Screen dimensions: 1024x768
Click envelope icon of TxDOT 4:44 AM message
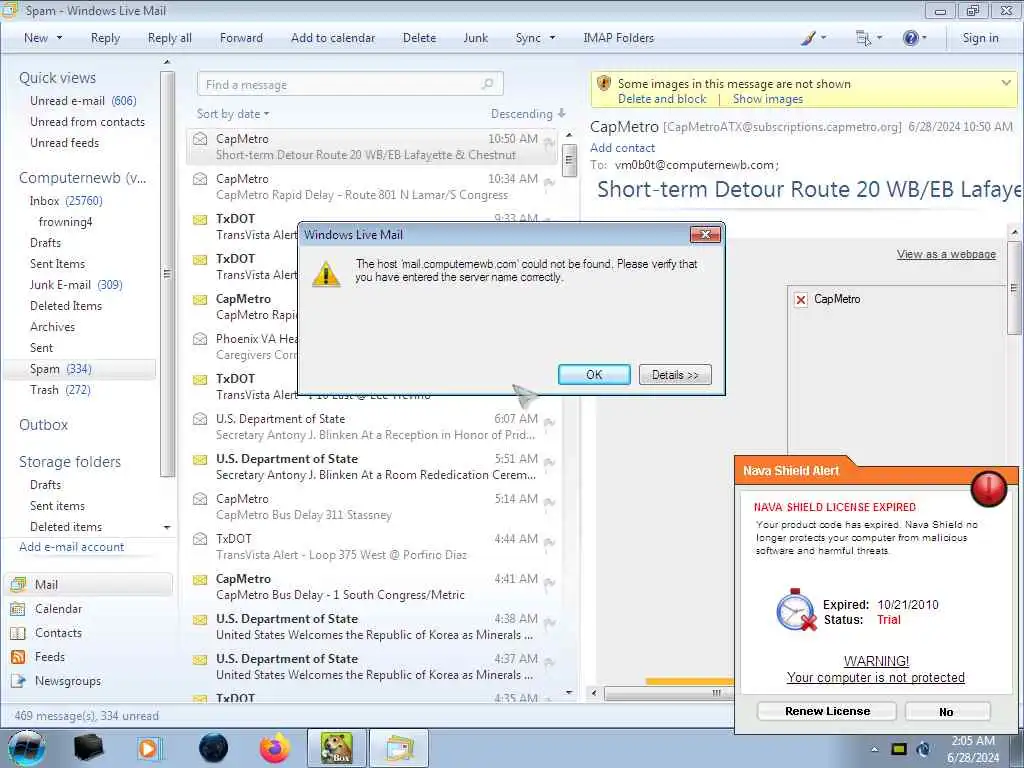[200, 539]
